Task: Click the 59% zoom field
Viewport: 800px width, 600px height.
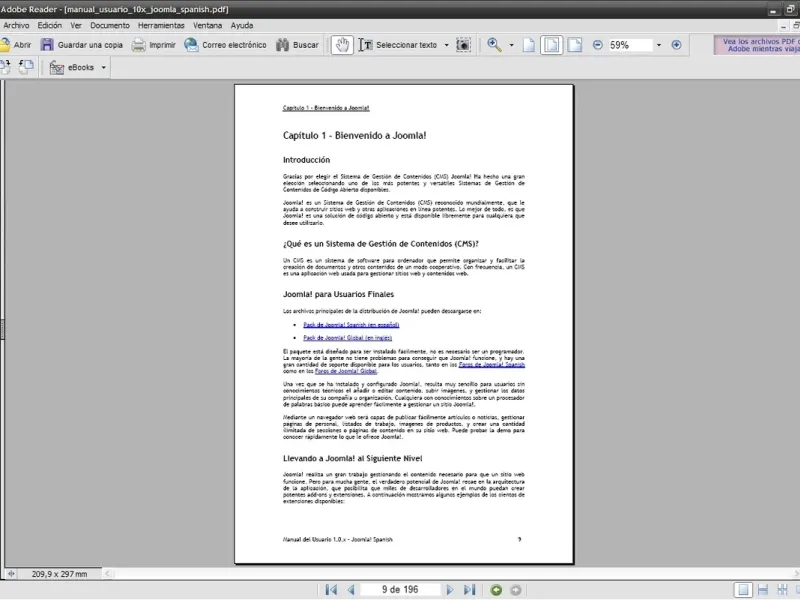Action: click(x=631, y=45)
